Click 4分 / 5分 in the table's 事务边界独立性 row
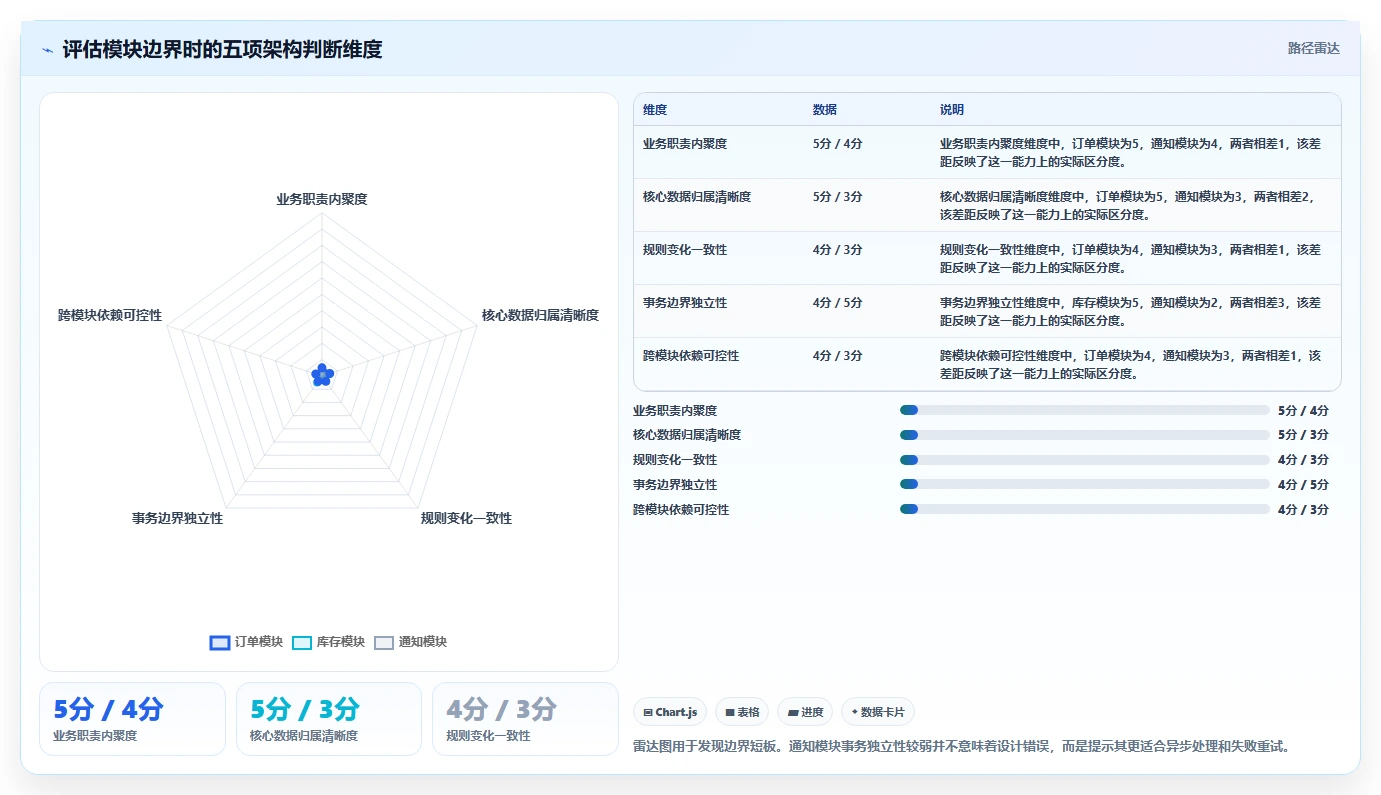Viewport: 1381px width, 795px height. (838, 303)
